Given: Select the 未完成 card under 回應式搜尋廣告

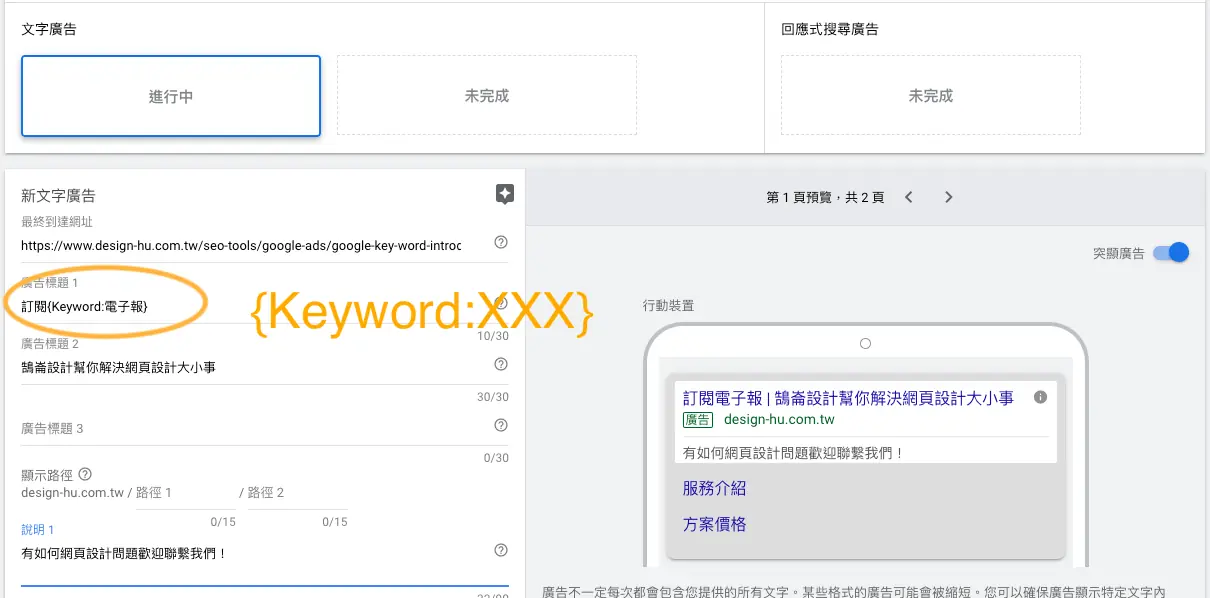Looking at the screenshot, I should coord(931,96).
